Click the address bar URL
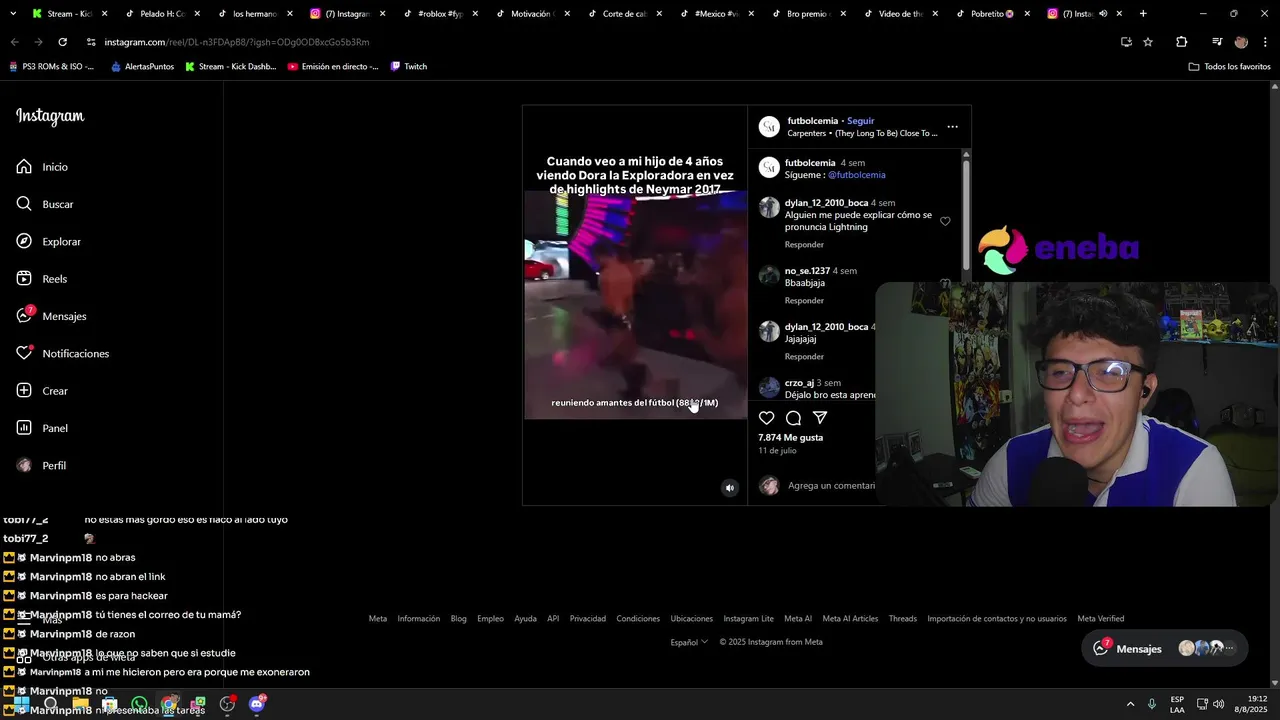 (237, 42)
